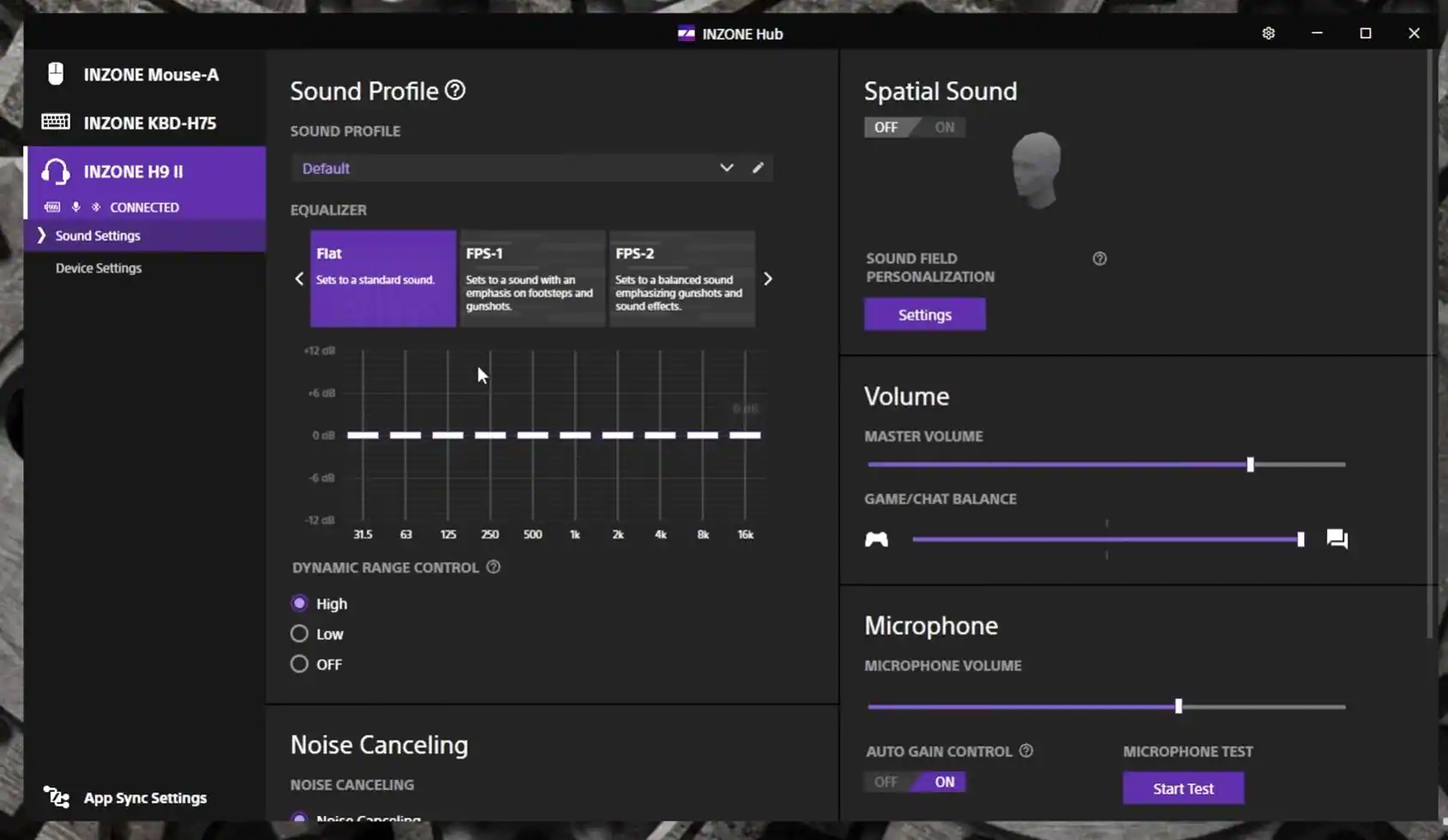
Task: Select INZONE KBD-H75 device in sidebar
Action: click(x=149, y=123)
